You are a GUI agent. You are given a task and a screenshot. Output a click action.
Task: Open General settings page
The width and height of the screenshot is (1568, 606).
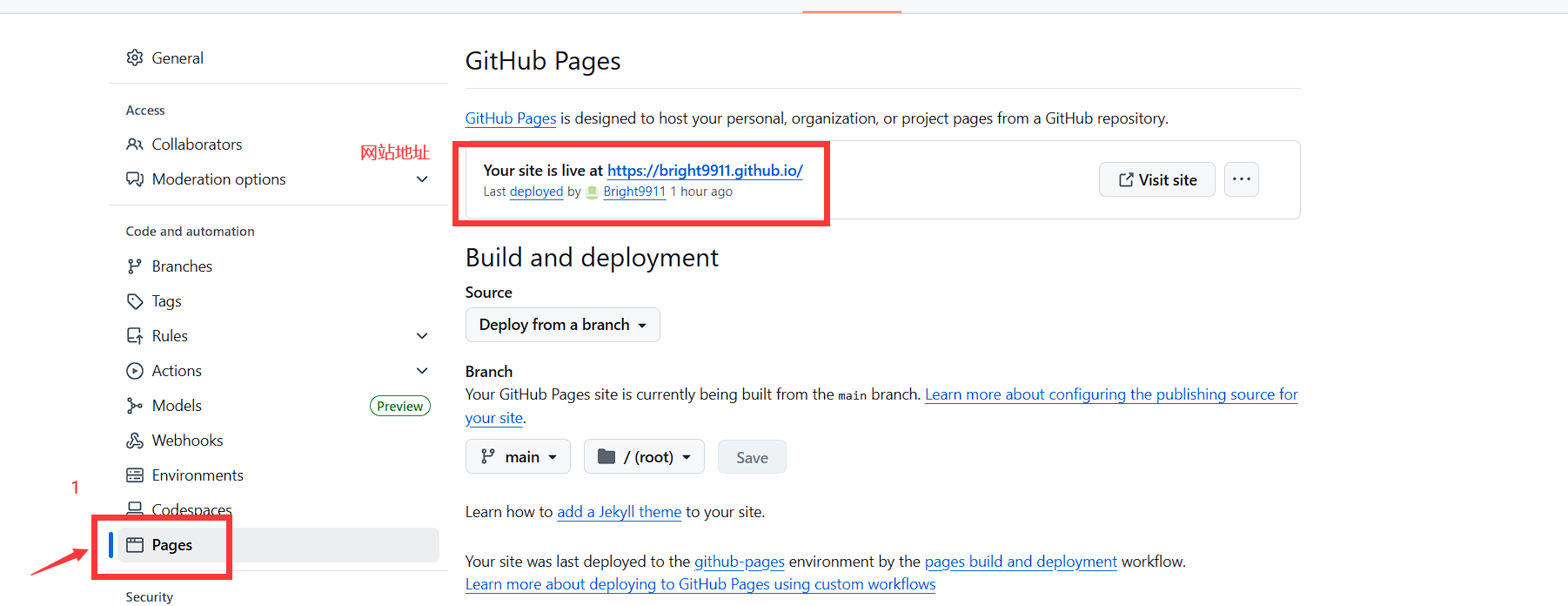[x=178, y=57]
